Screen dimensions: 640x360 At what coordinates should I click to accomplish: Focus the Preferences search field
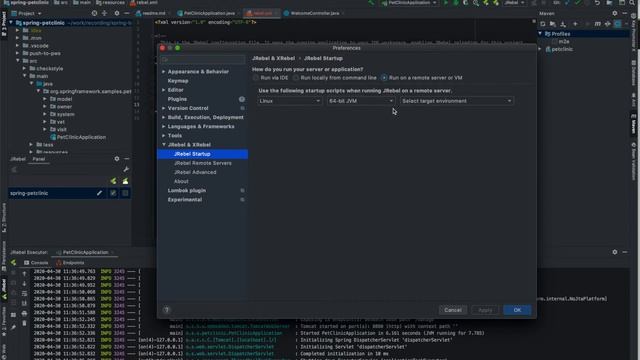(203, 60)
